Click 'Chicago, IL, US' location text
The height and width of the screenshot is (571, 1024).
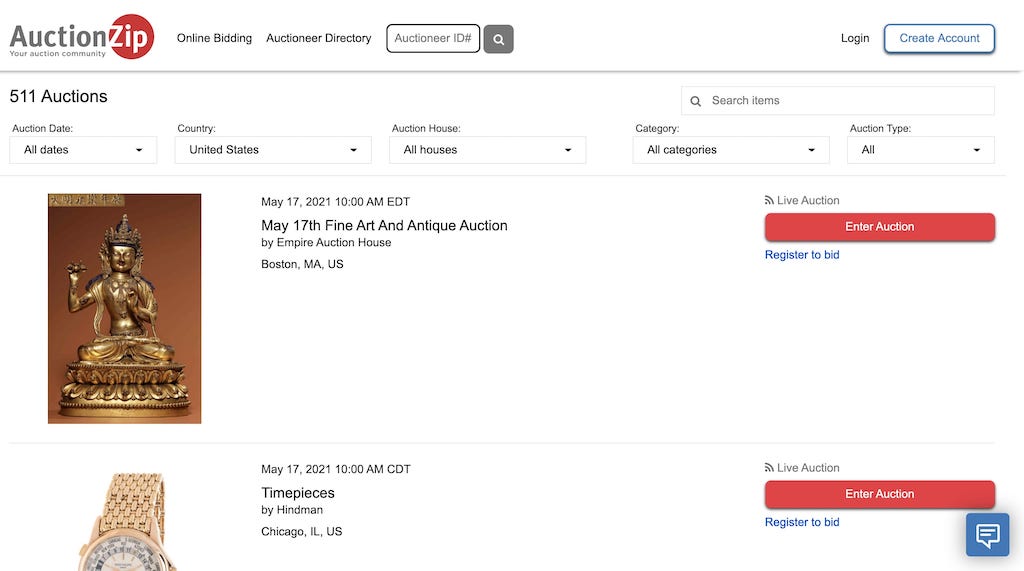pos(302,531)
